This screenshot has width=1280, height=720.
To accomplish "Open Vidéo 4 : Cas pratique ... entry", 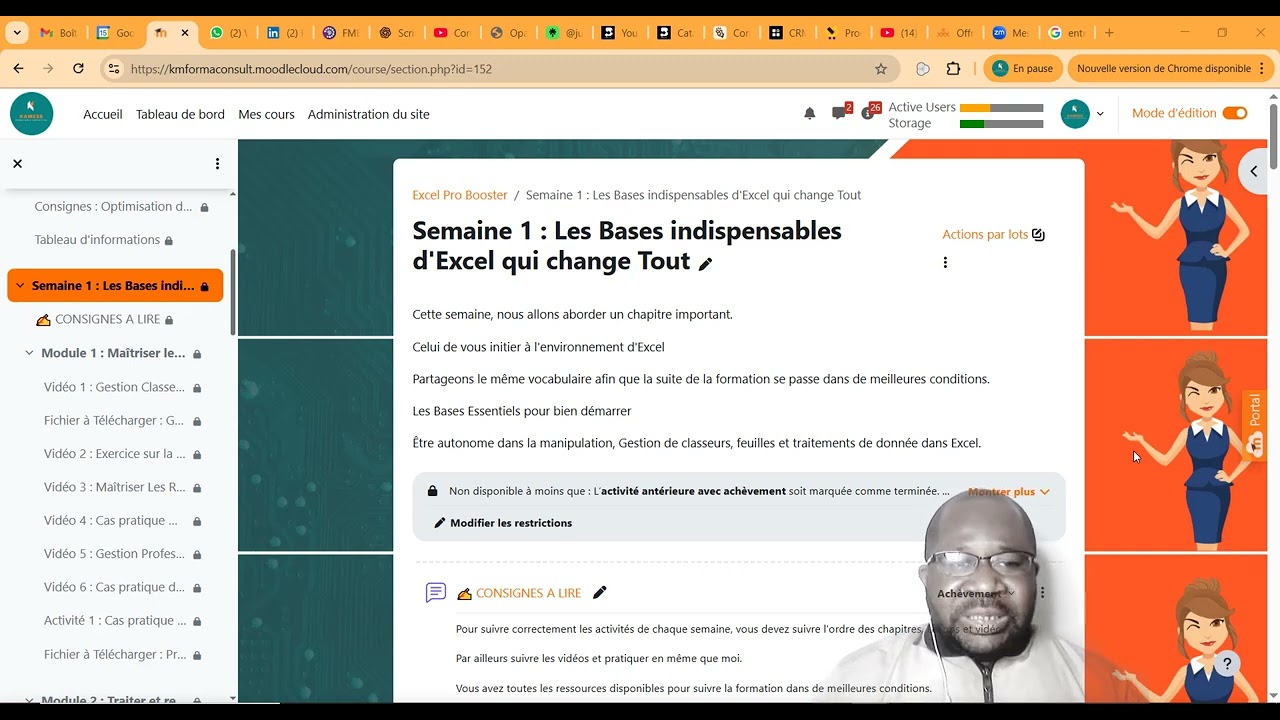I will tap(110, 520).
